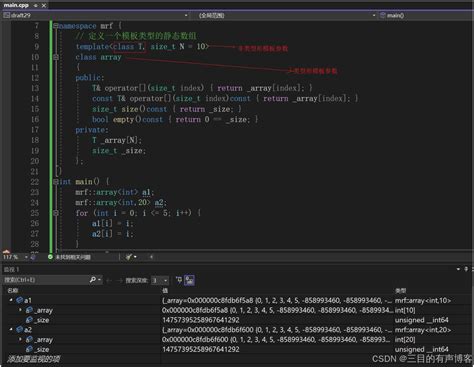Collapse the a1 watch variable
The image size is (474, 367).
pyautogui.click(x=11, y=300)
